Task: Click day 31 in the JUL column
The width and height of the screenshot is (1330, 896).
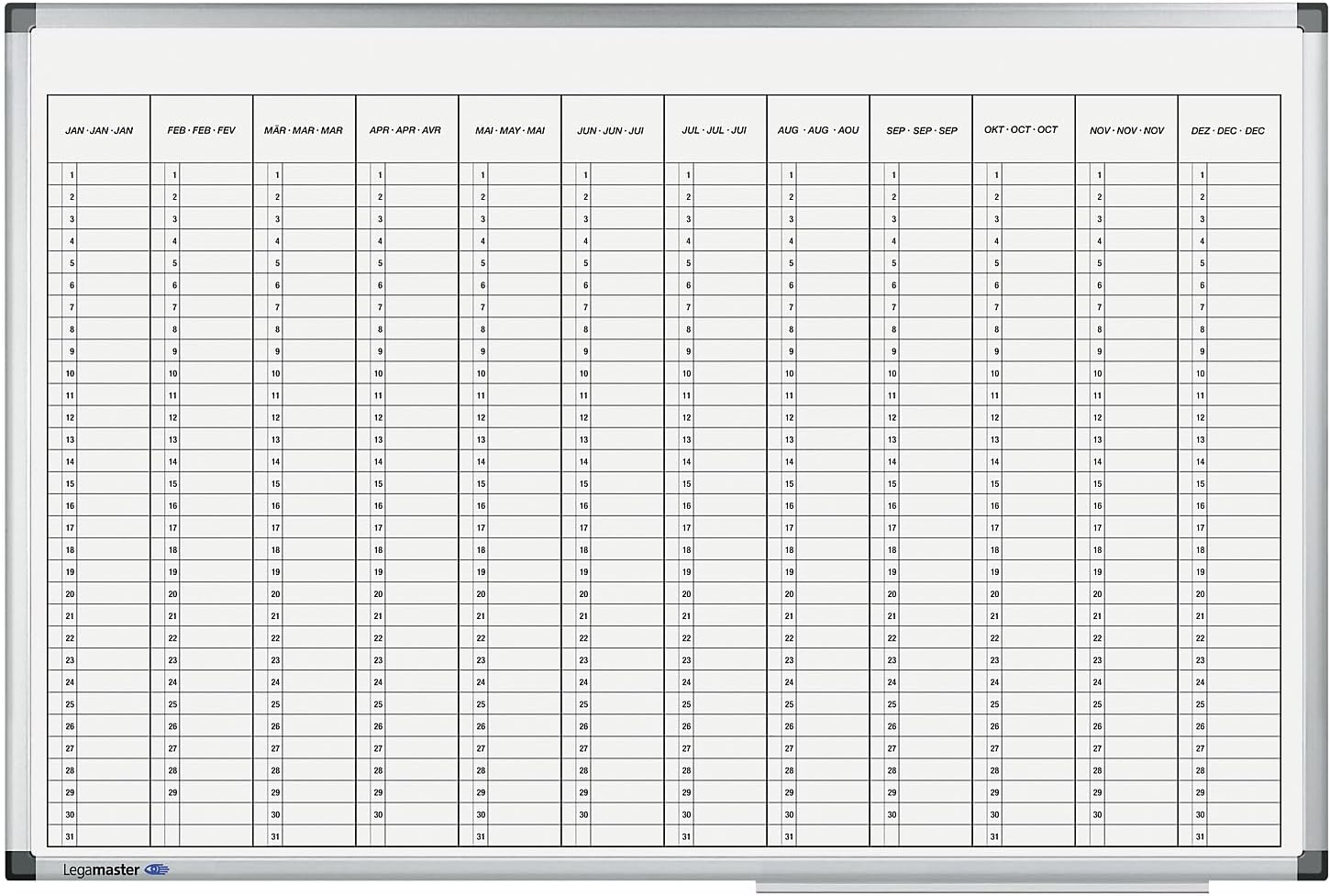Action: pos(686,836)
